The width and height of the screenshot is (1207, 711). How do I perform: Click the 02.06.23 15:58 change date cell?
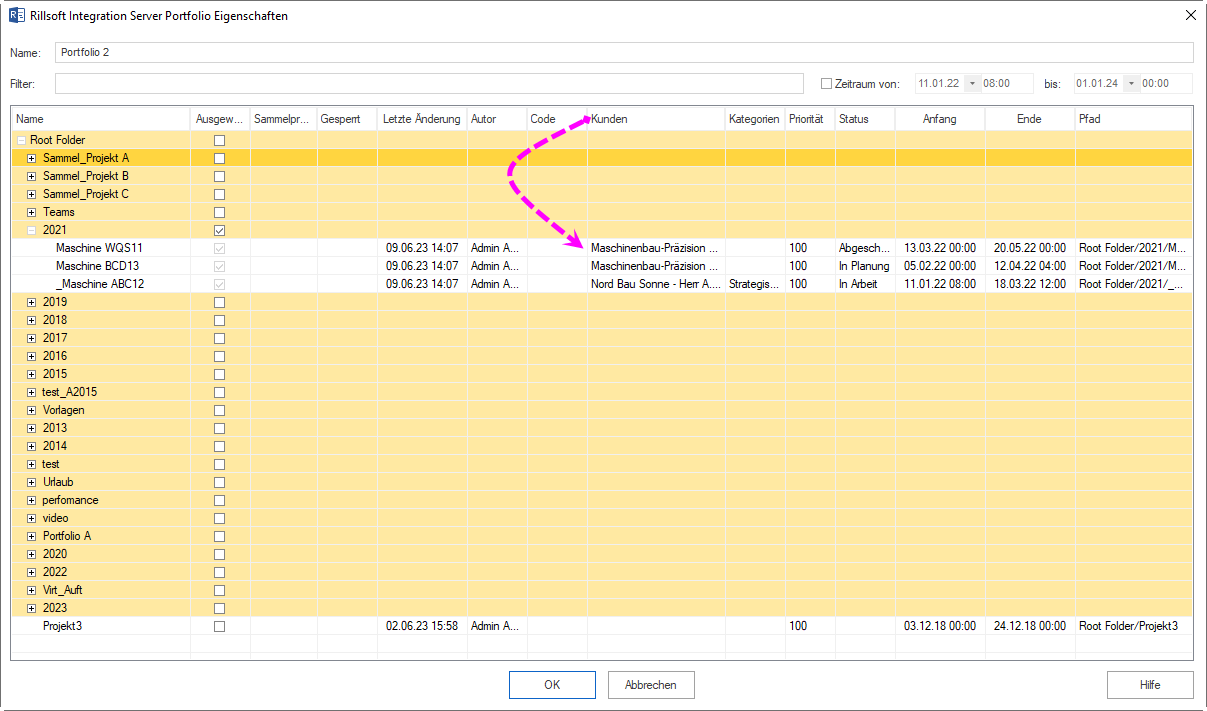pos(422,626)
